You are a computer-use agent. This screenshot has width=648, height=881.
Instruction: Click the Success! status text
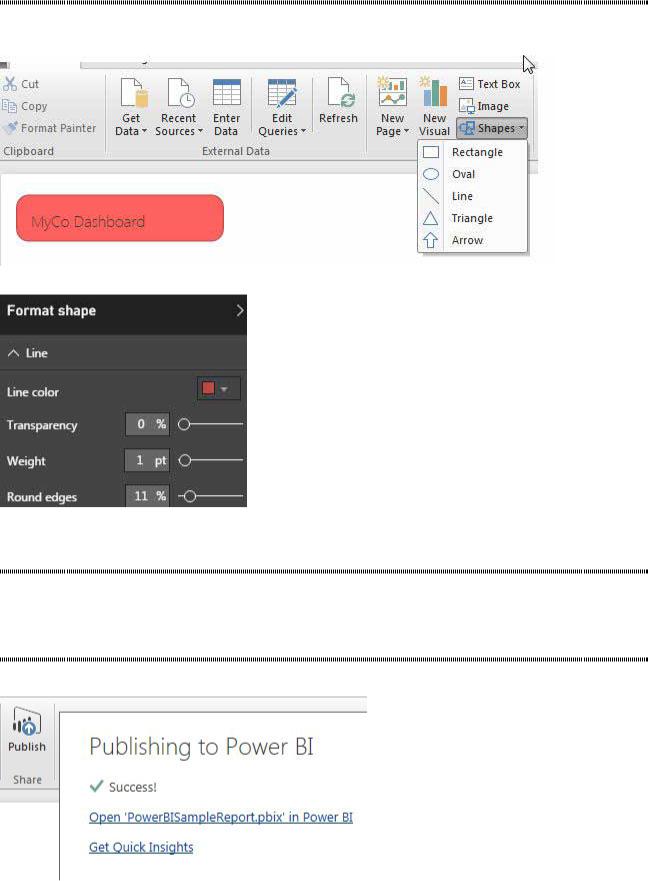pos(133,787)
